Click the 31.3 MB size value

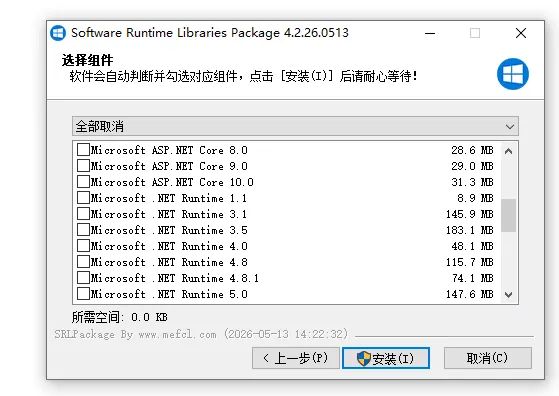(x=472, y=182)
